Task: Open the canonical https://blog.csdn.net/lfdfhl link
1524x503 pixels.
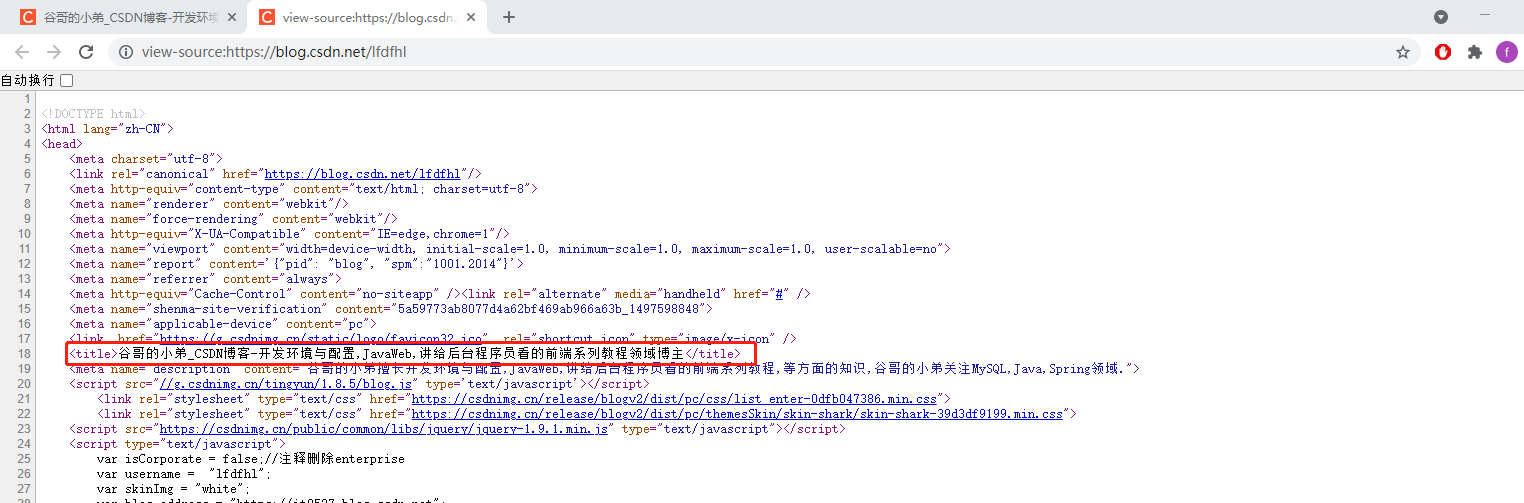Action: pos(362,174)
